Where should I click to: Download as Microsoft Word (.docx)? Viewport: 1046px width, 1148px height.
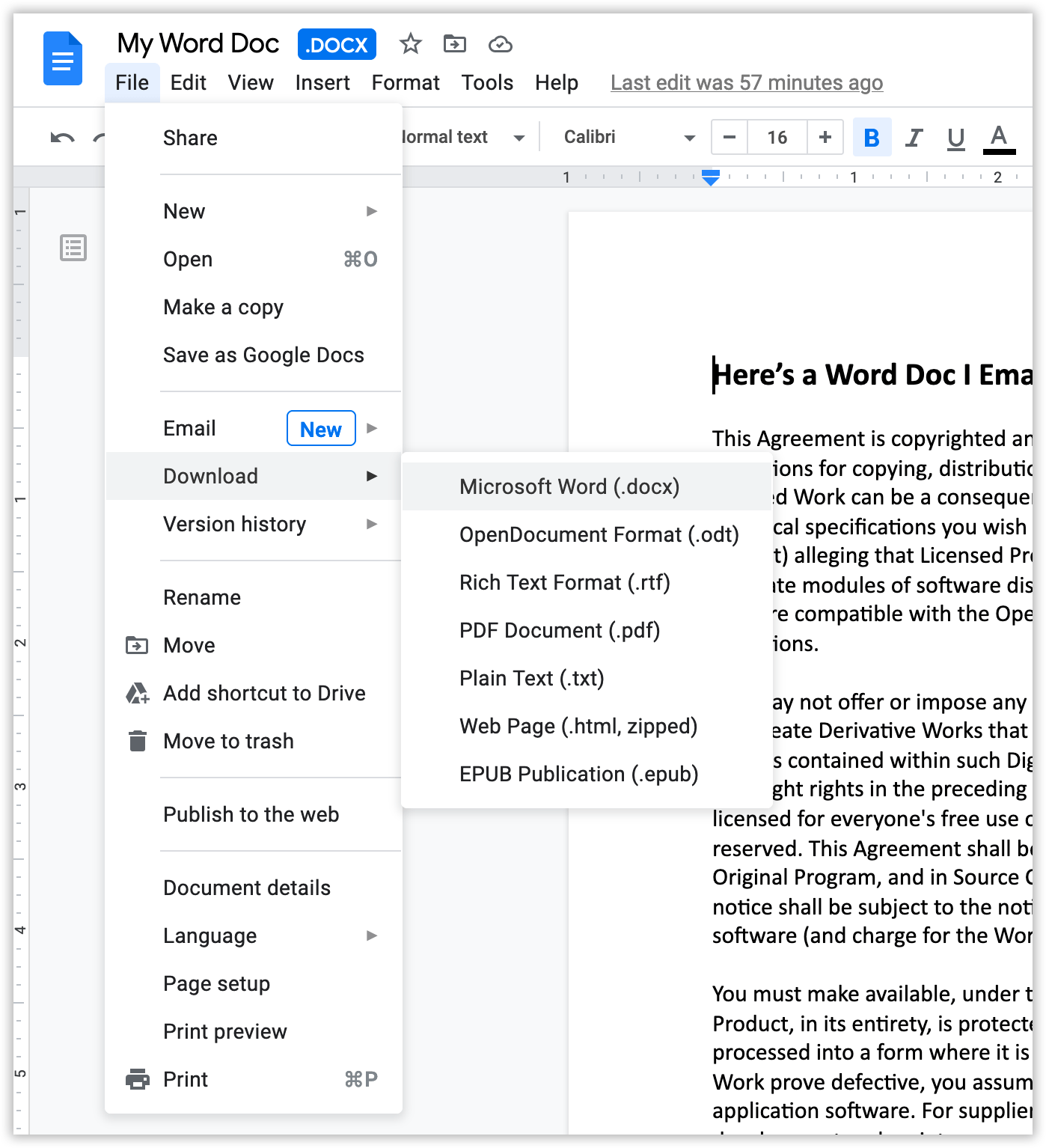pyautogui.click(x=587, y=486)
